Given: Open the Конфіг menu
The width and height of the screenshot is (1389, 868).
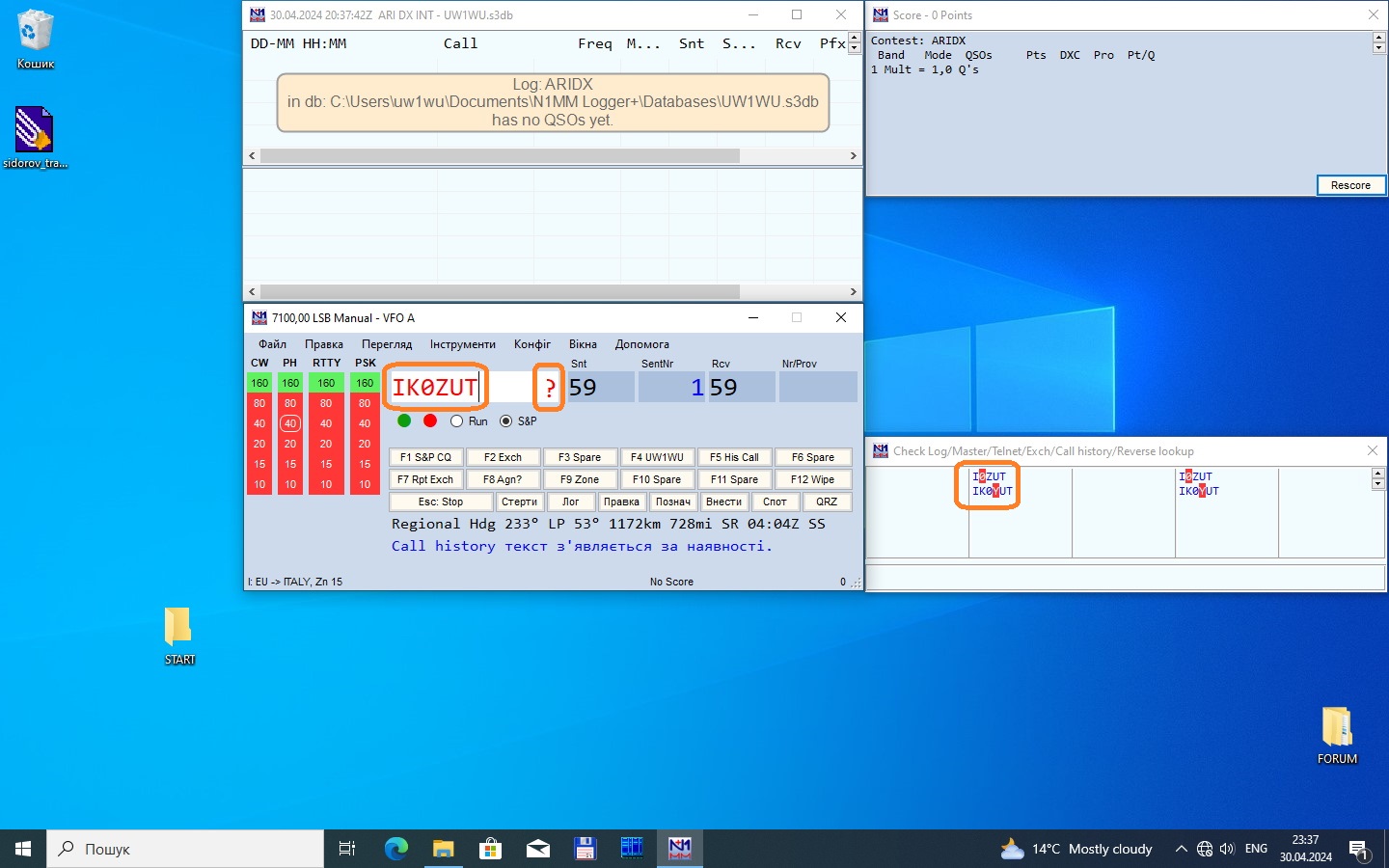Looking at the screenshot, I should [532, 344].
